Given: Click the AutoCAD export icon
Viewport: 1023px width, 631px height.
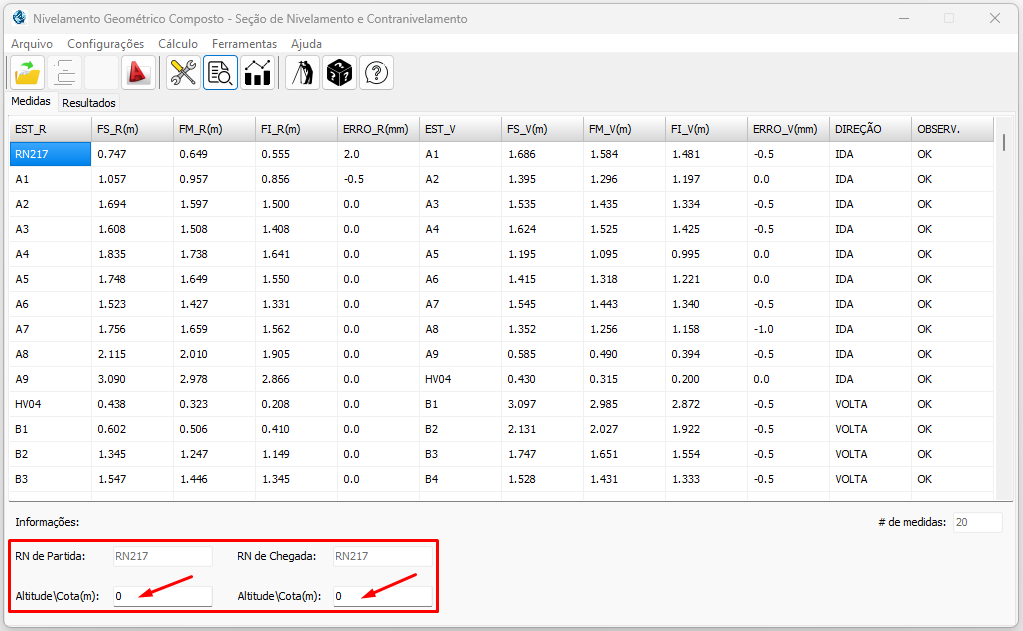Looking at the screenshot, I should coord(137,73).
